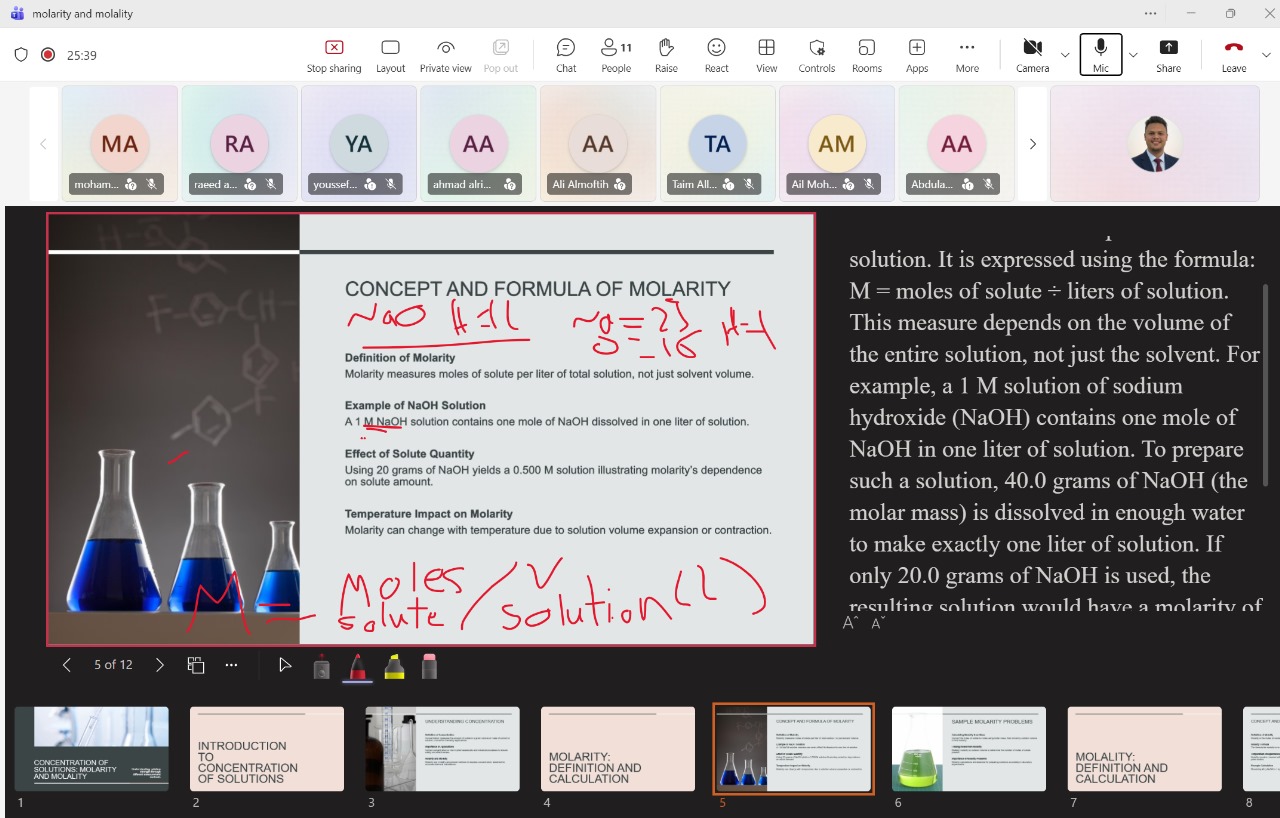Expand the Leave options arrow

[1266, 55]
